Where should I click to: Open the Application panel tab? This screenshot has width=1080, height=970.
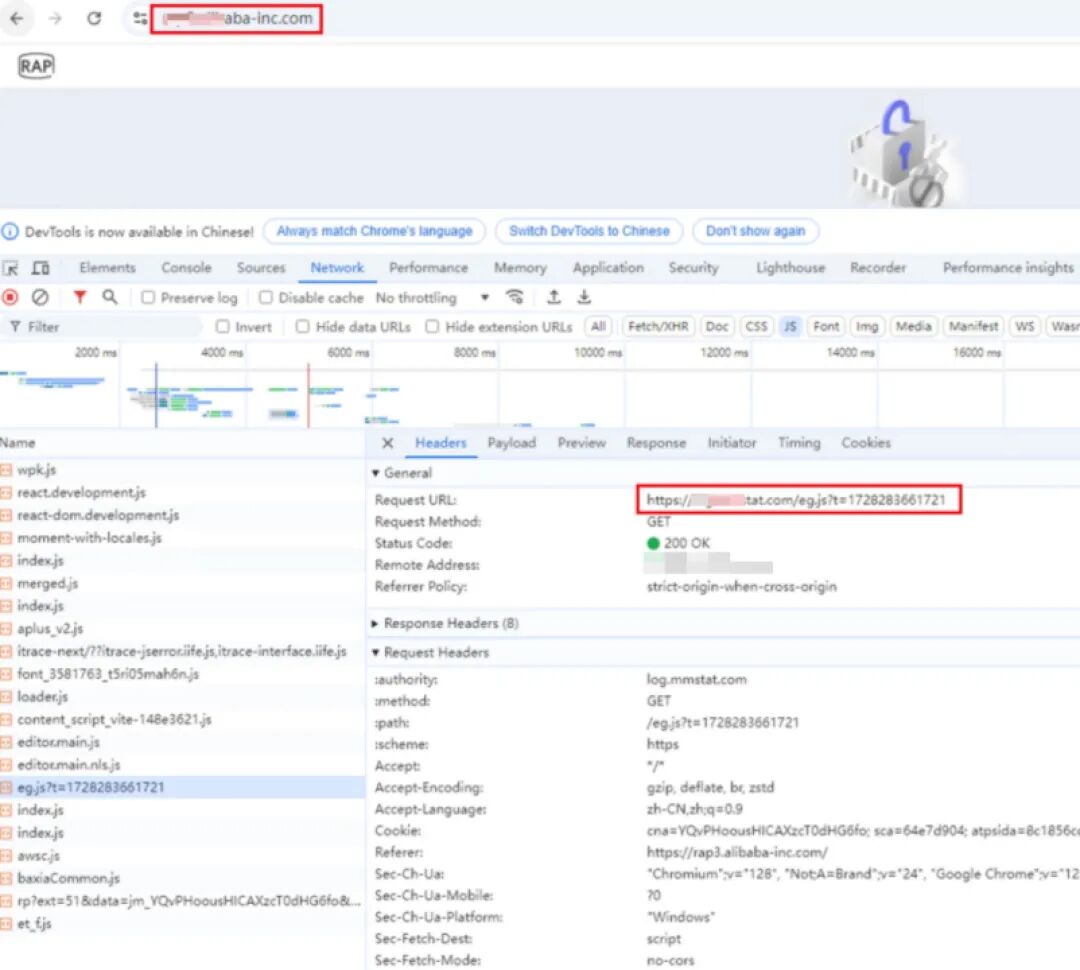pyautogui.click(x=608, y=268)
